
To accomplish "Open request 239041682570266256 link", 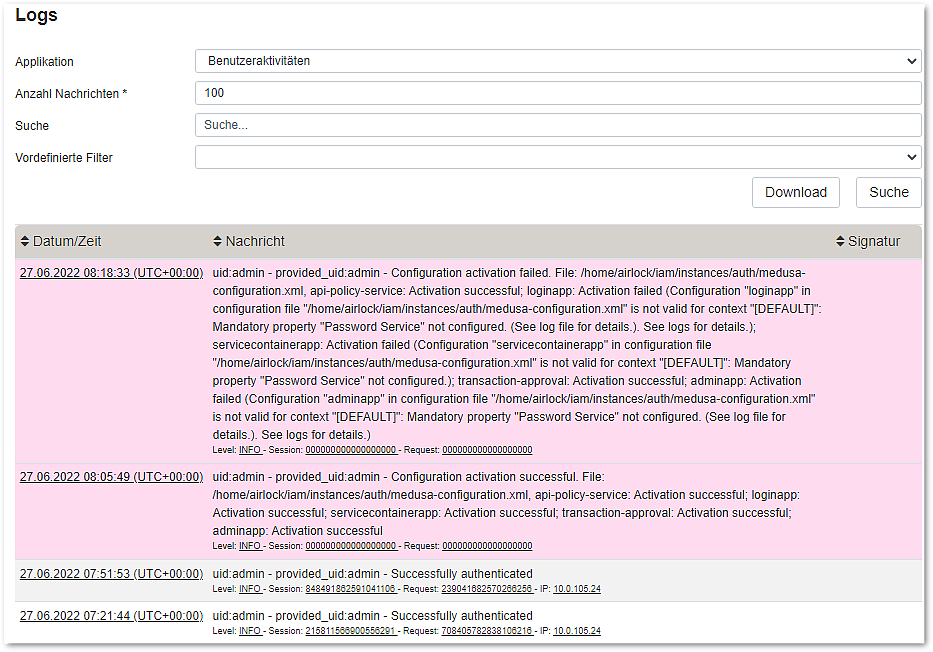I will click(487, 589).
